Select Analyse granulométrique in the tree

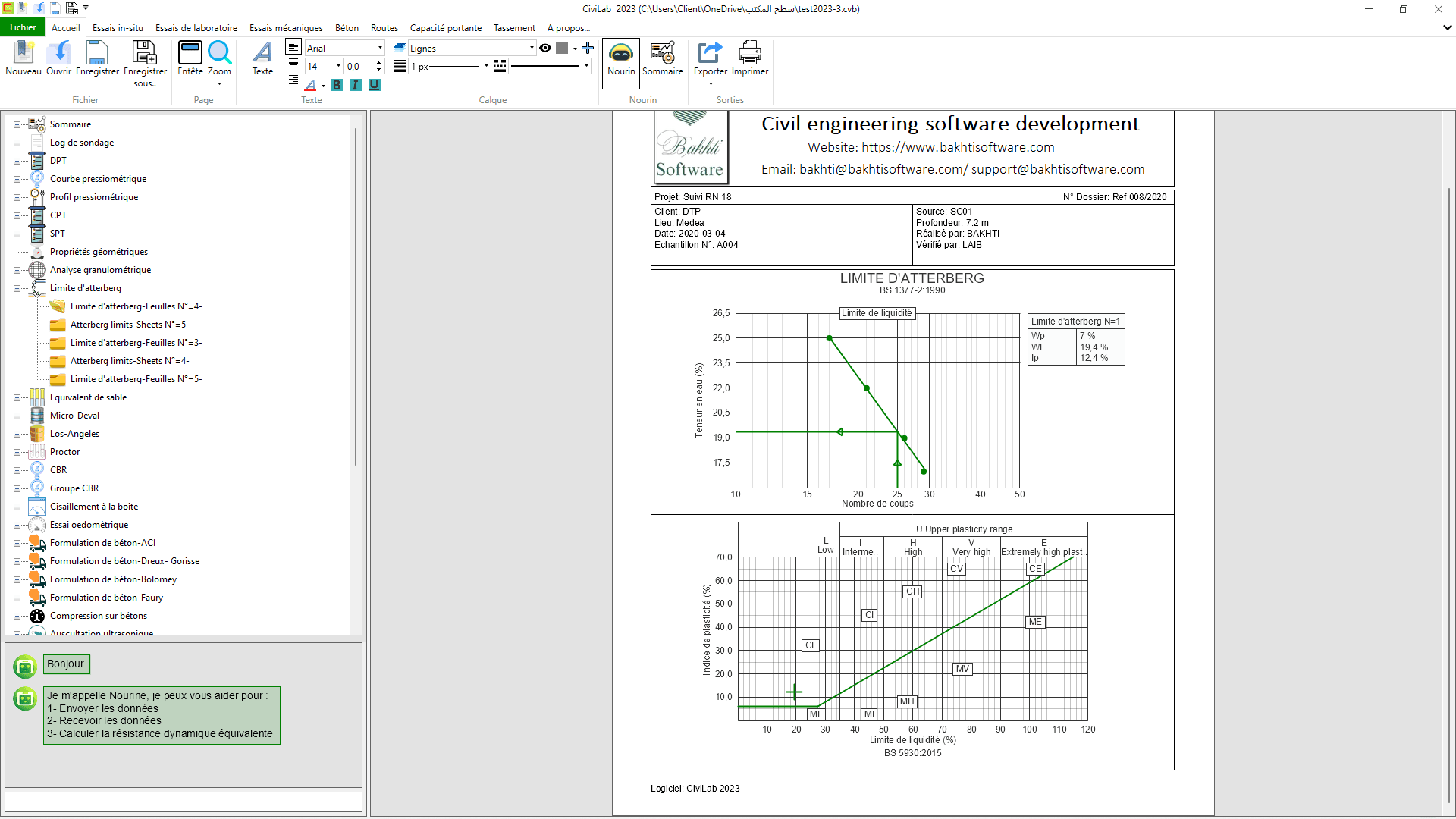100,270
